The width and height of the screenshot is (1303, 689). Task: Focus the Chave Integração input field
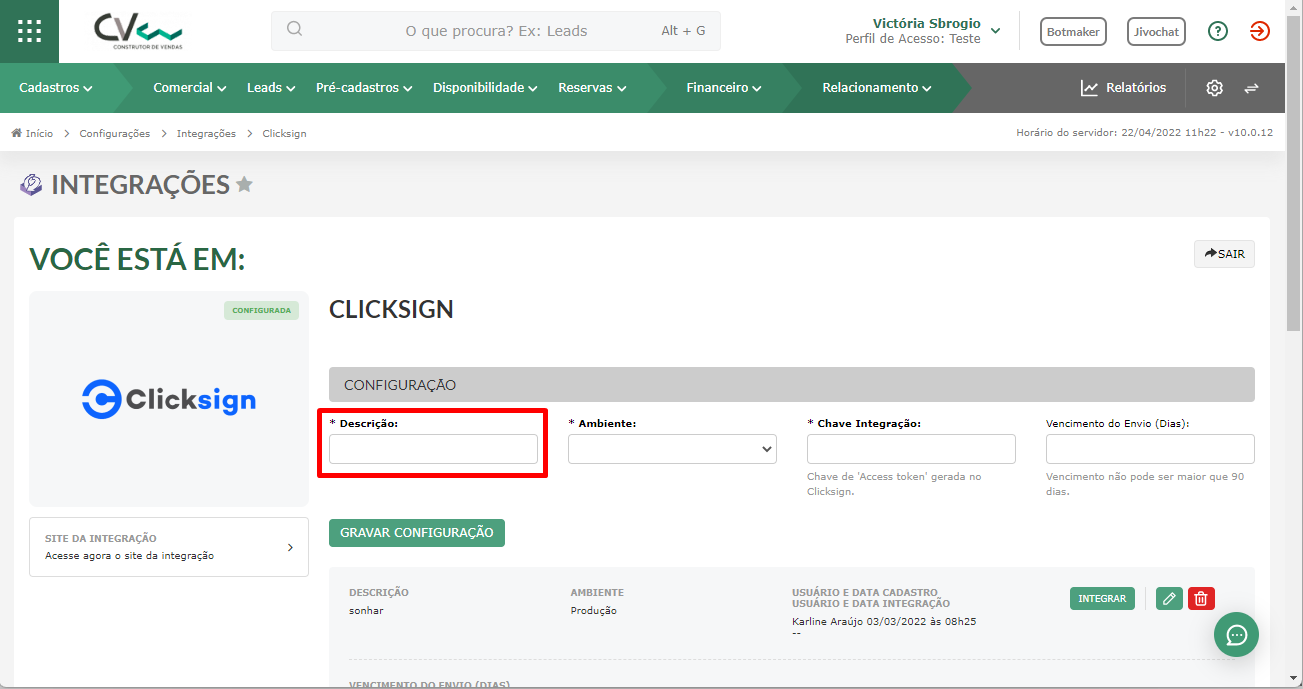click(x=911, y=449)
